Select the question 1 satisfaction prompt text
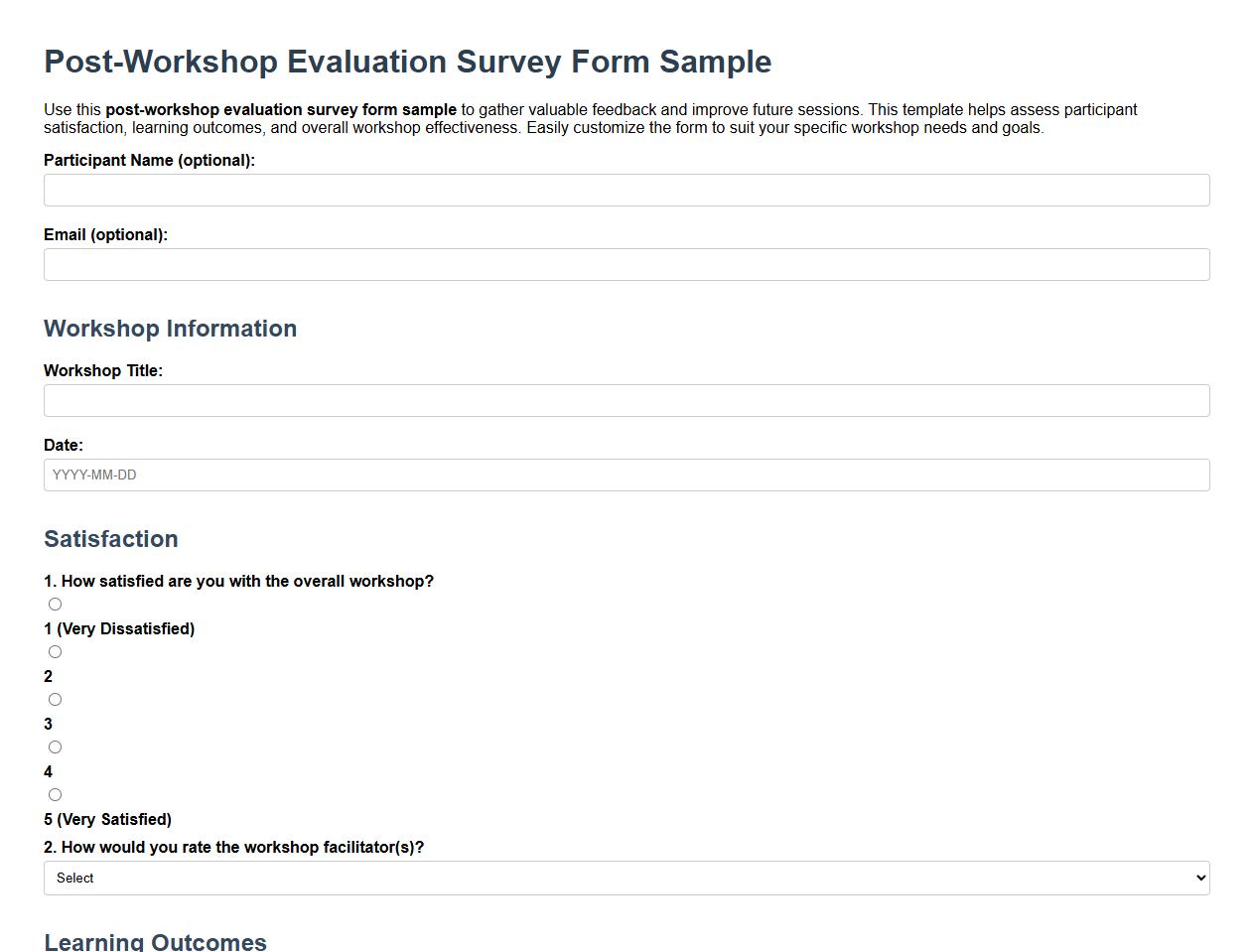Image resolution: width=1254 pixels, height=952 pixels. [x=238, y=581]
